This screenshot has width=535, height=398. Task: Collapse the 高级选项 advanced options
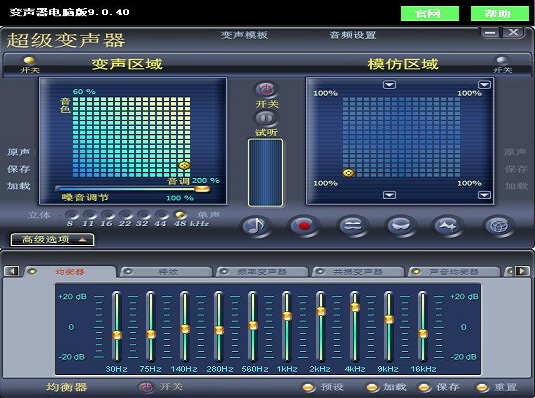(x=52, y=240)
